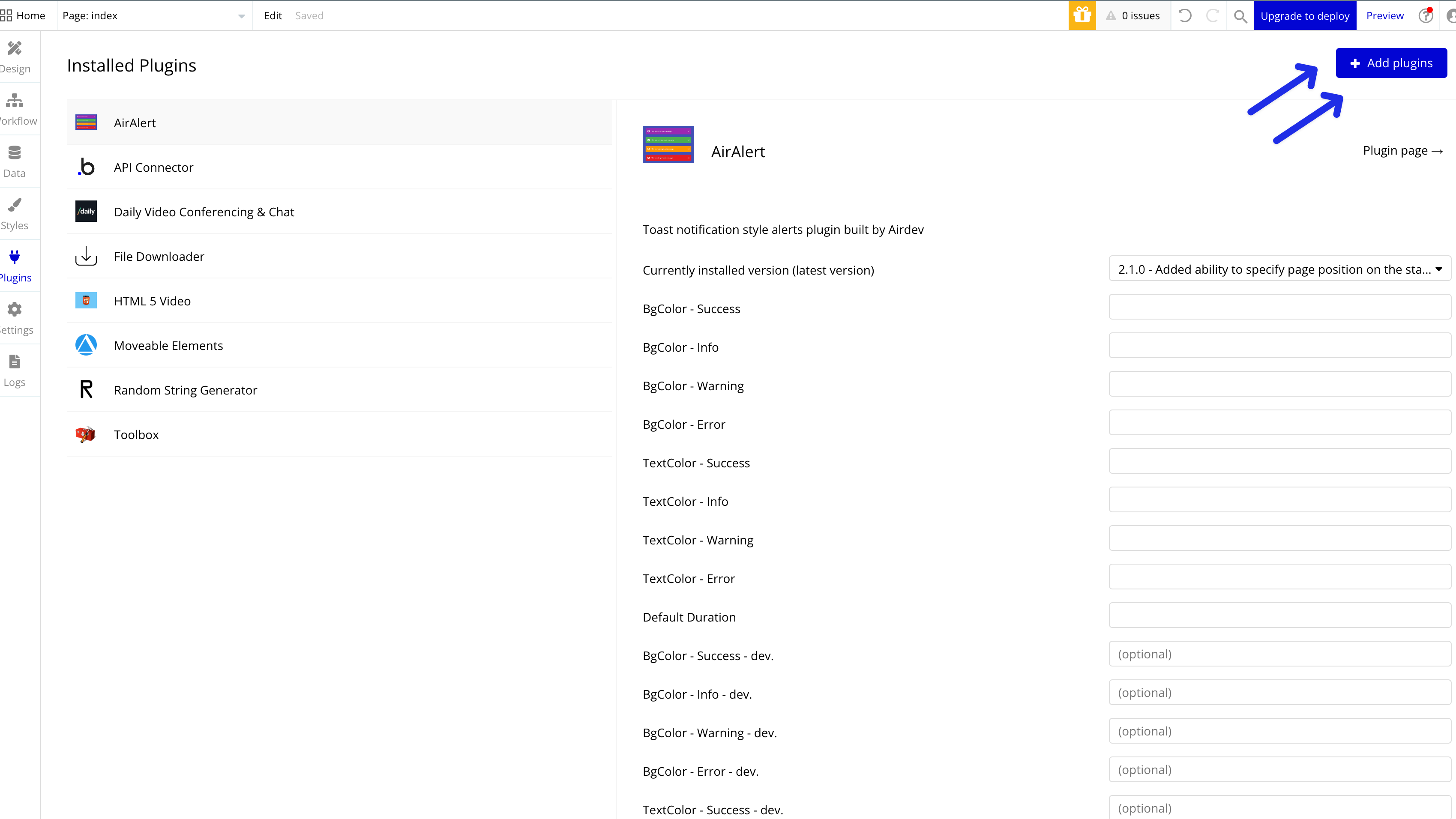Click the Add plugins button
This screenshot has height=819, width=1456.
coord(1391,63)
